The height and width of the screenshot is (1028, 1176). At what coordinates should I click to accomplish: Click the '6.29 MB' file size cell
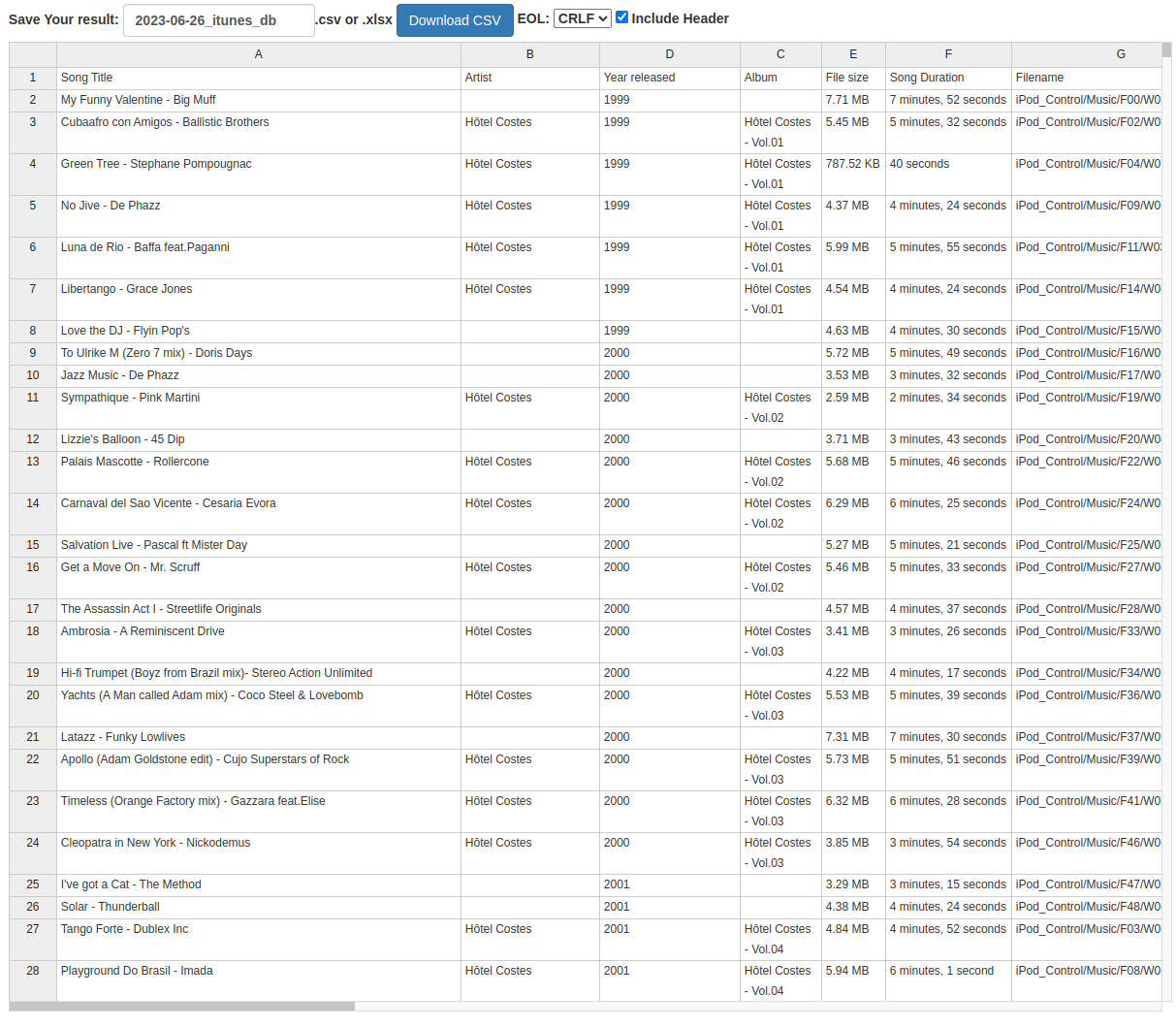(853, 514)
